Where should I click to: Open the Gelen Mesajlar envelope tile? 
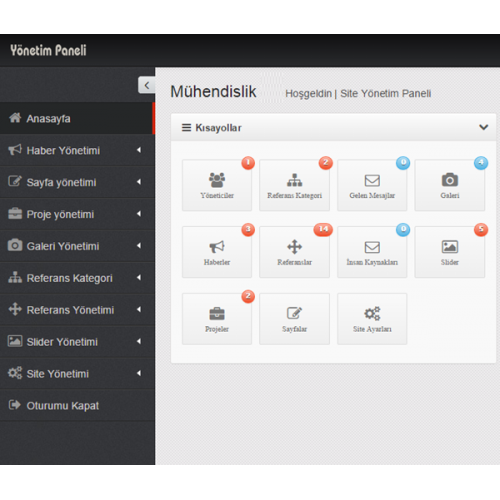tap(372, 185)
